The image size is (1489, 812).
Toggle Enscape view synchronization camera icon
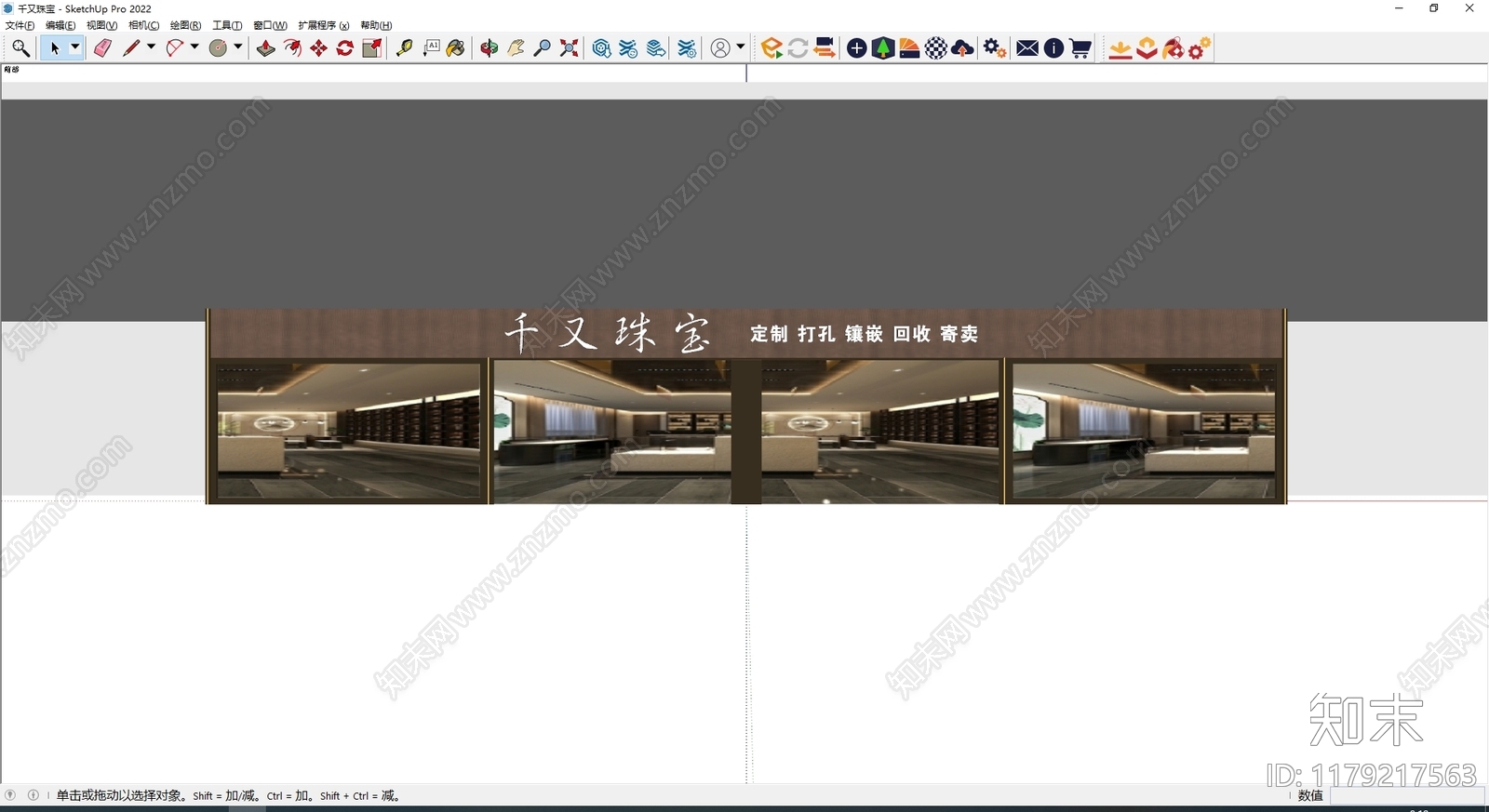coord(824,48)
